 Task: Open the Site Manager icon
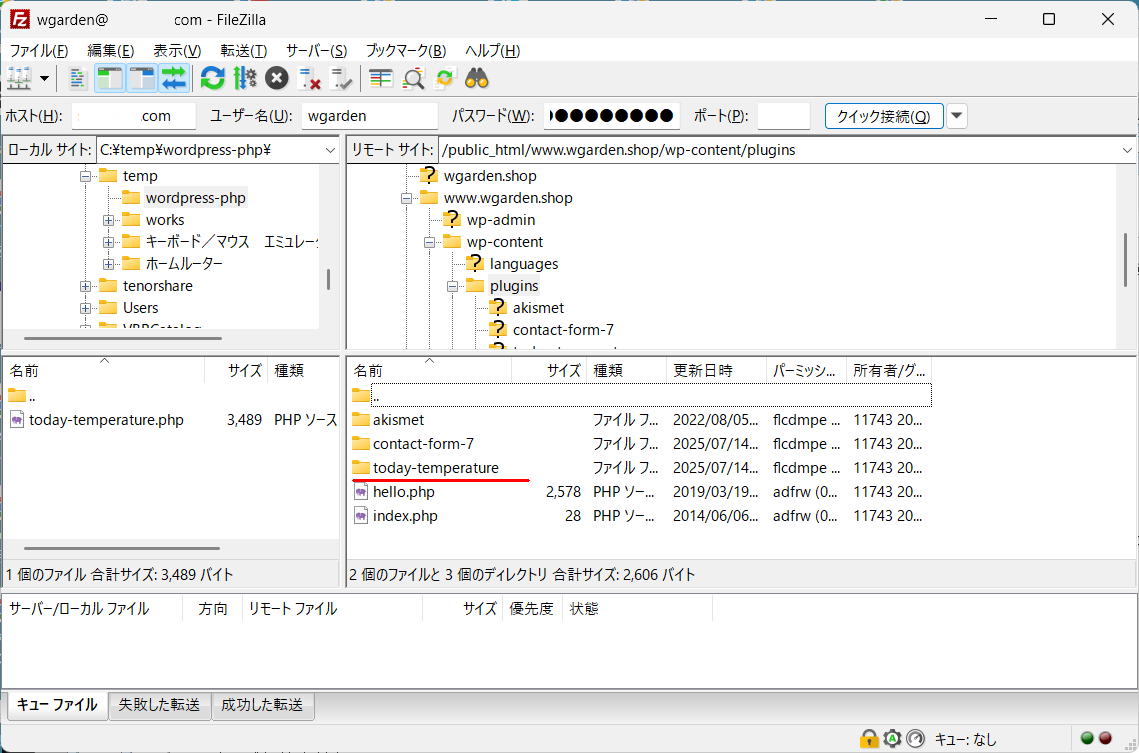click(20, 78)
